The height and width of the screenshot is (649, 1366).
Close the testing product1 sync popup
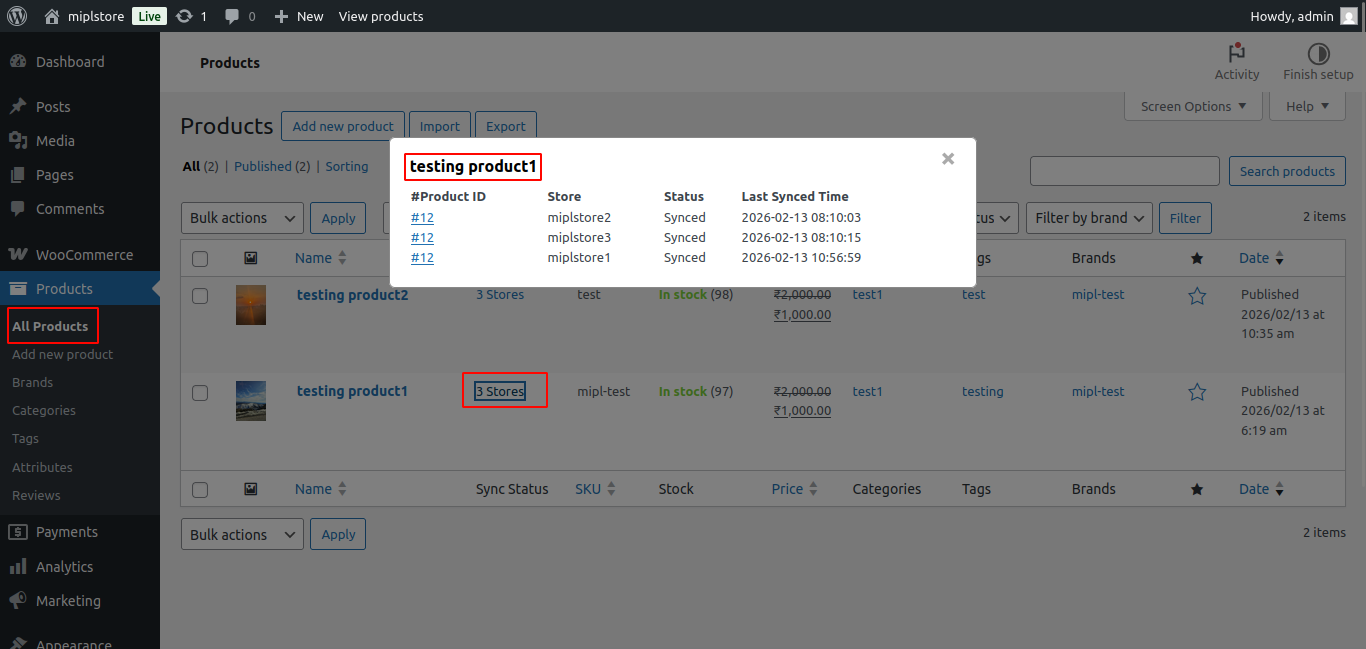click(948, 158)
